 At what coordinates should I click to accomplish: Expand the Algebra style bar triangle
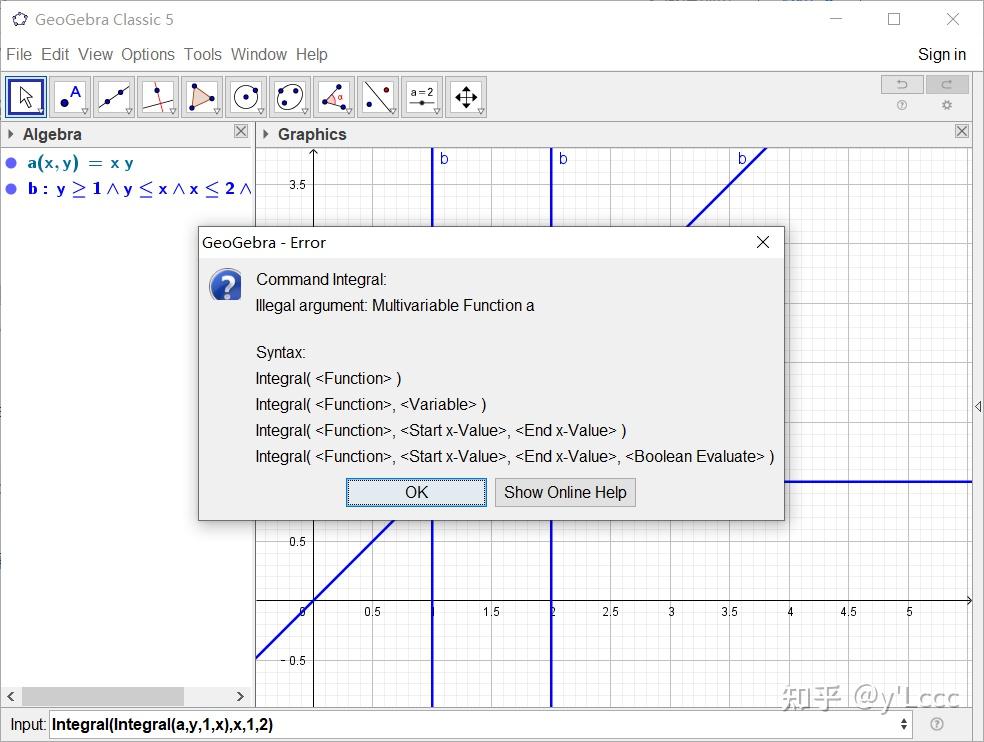11,134
